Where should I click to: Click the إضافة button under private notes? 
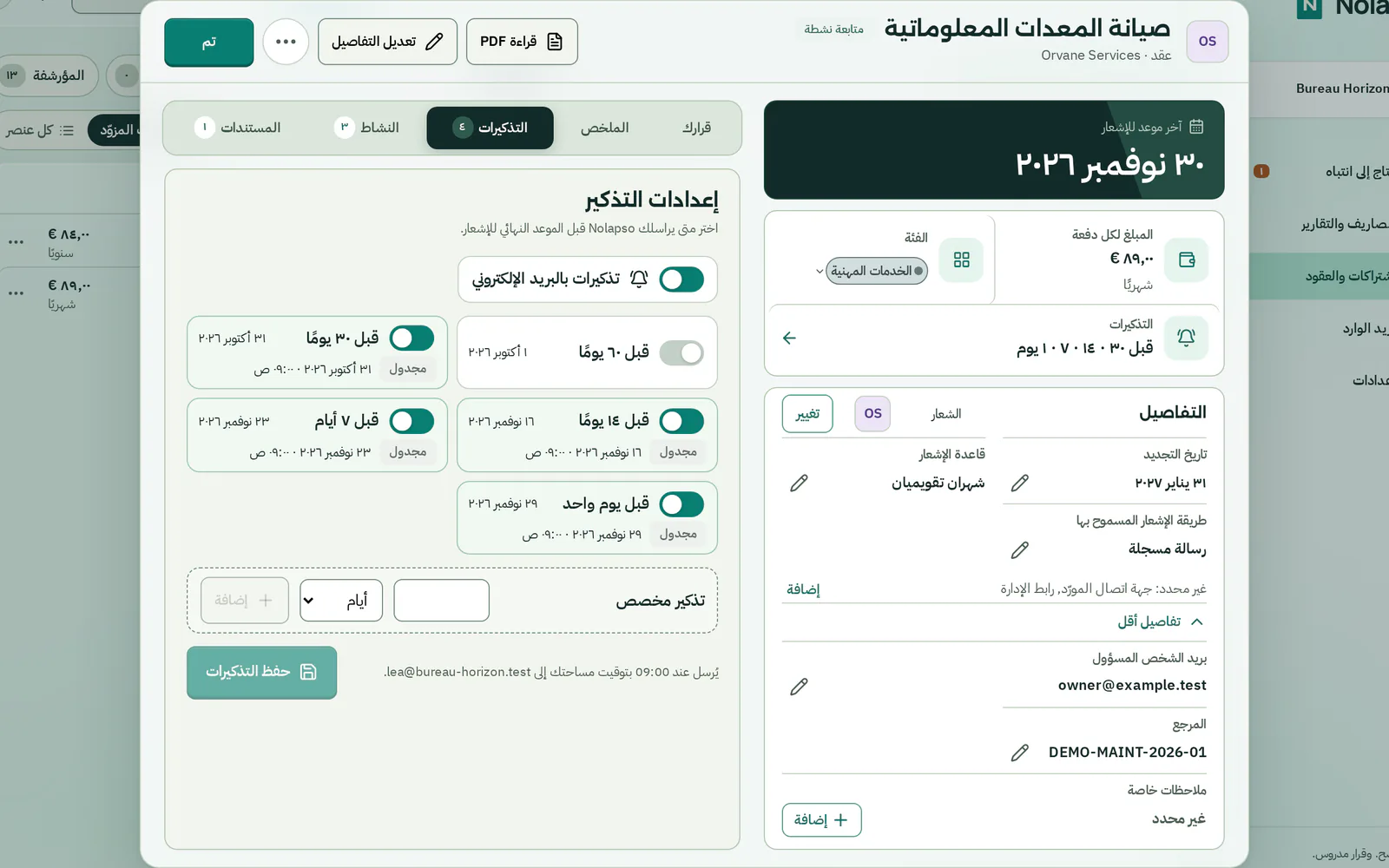pos(821,819)
